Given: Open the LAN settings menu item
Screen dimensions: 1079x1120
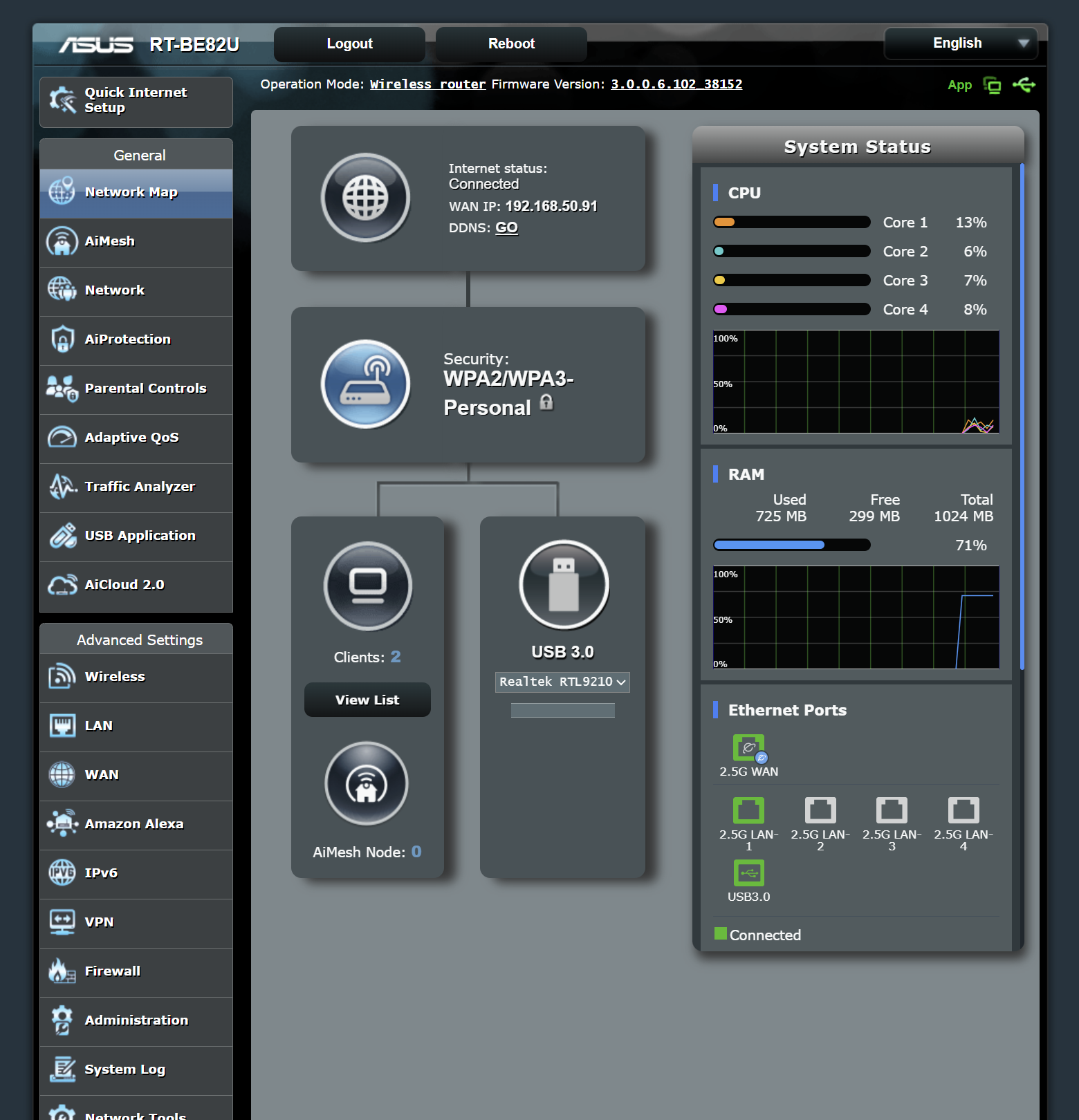Looking at the screenshot, I should click(136, 727).
